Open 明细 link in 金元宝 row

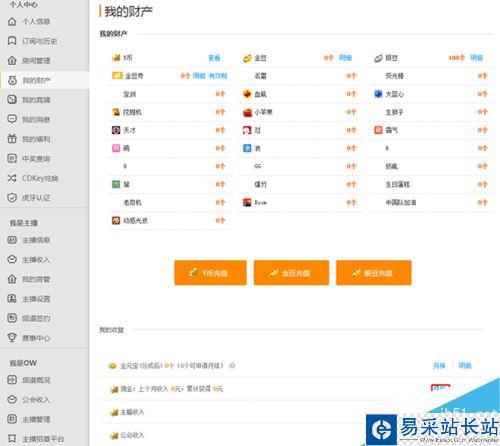465,366
